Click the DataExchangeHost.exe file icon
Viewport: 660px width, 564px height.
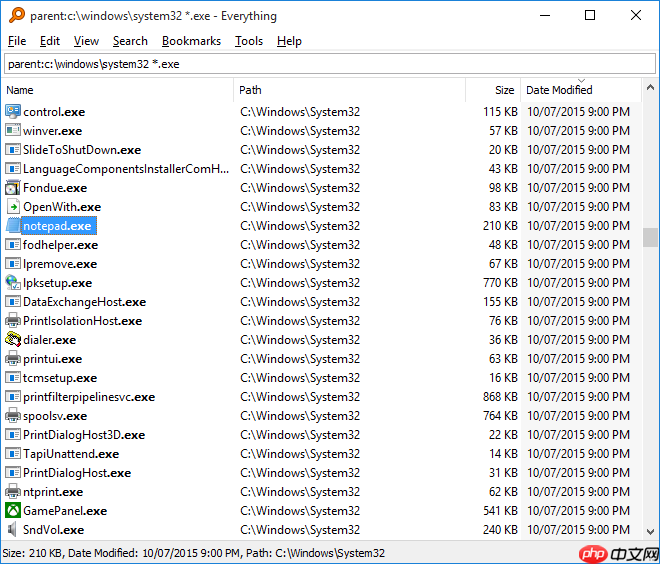pyautogui.click(x=13, y=302)
